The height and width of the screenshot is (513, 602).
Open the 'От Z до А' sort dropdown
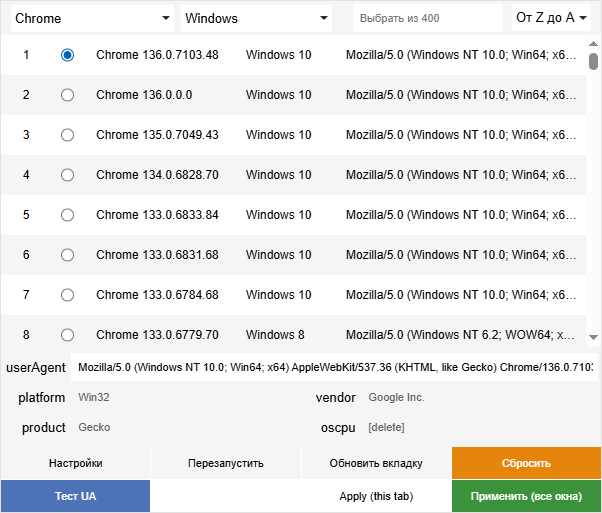[551, 18]
